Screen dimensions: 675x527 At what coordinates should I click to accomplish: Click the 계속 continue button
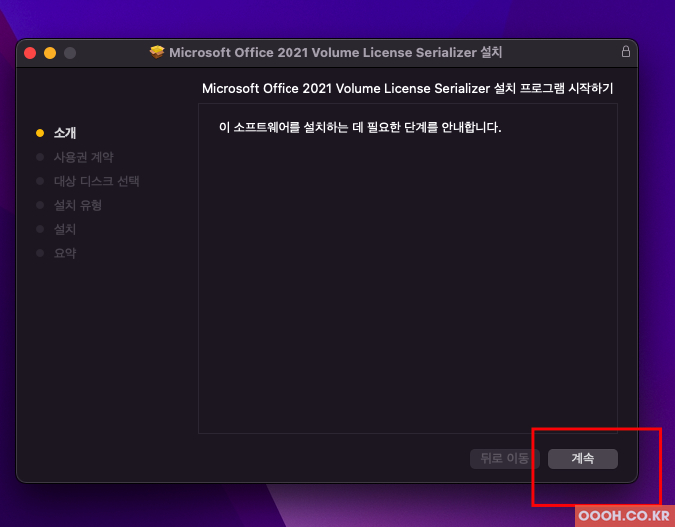[582, 459]
